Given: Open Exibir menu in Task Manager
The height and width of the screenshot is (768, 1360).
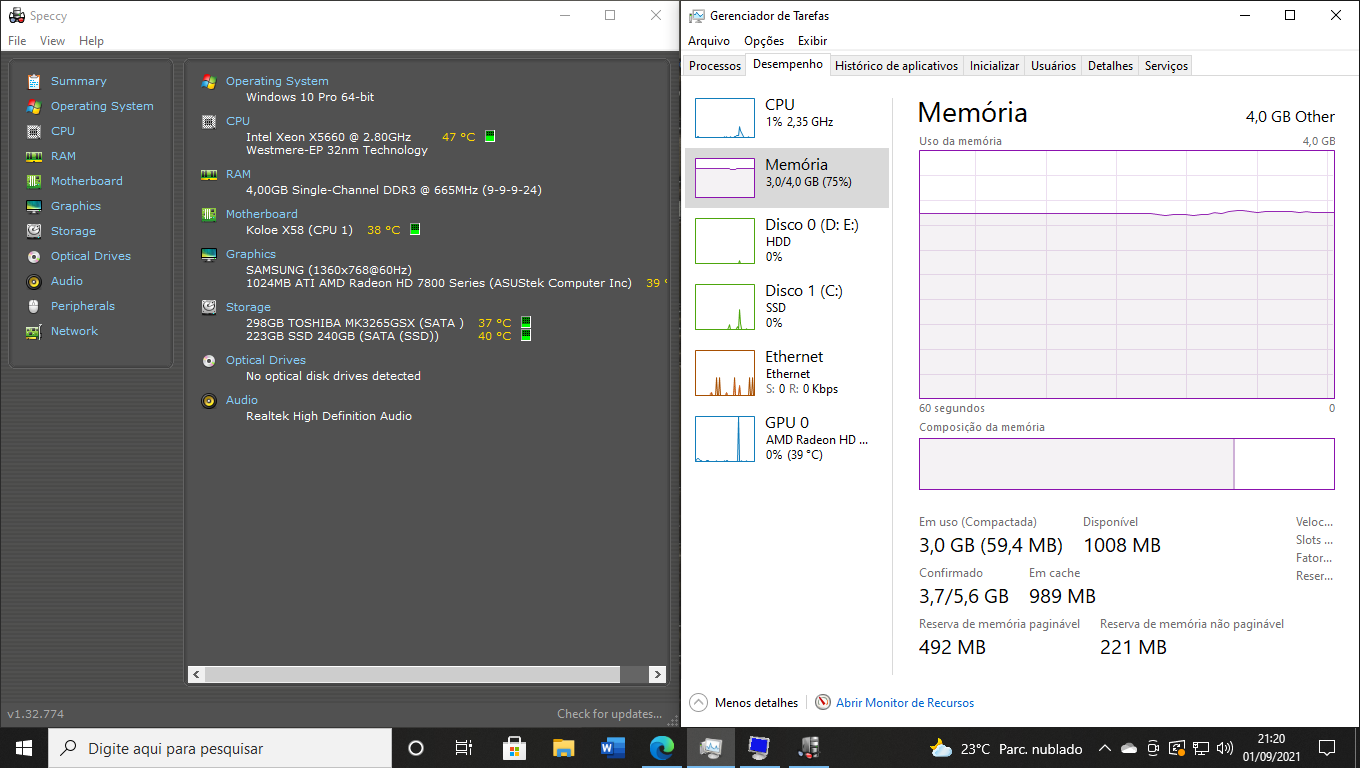Looking at the screenshot, I should click(x=812, y=41).
